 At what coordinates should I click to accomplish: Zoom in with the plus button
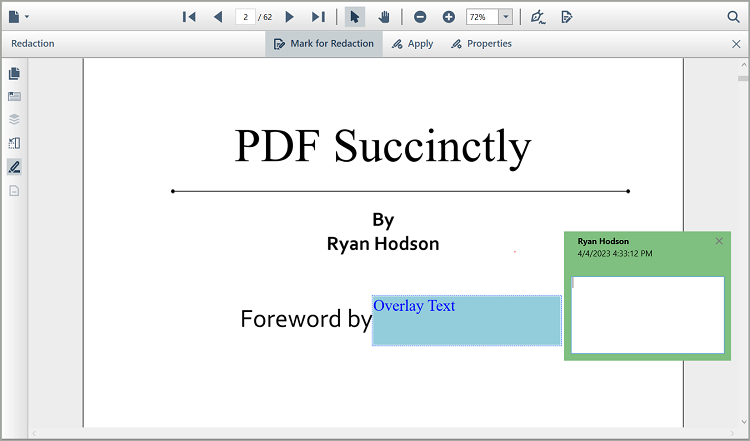[x=448, y=17]
